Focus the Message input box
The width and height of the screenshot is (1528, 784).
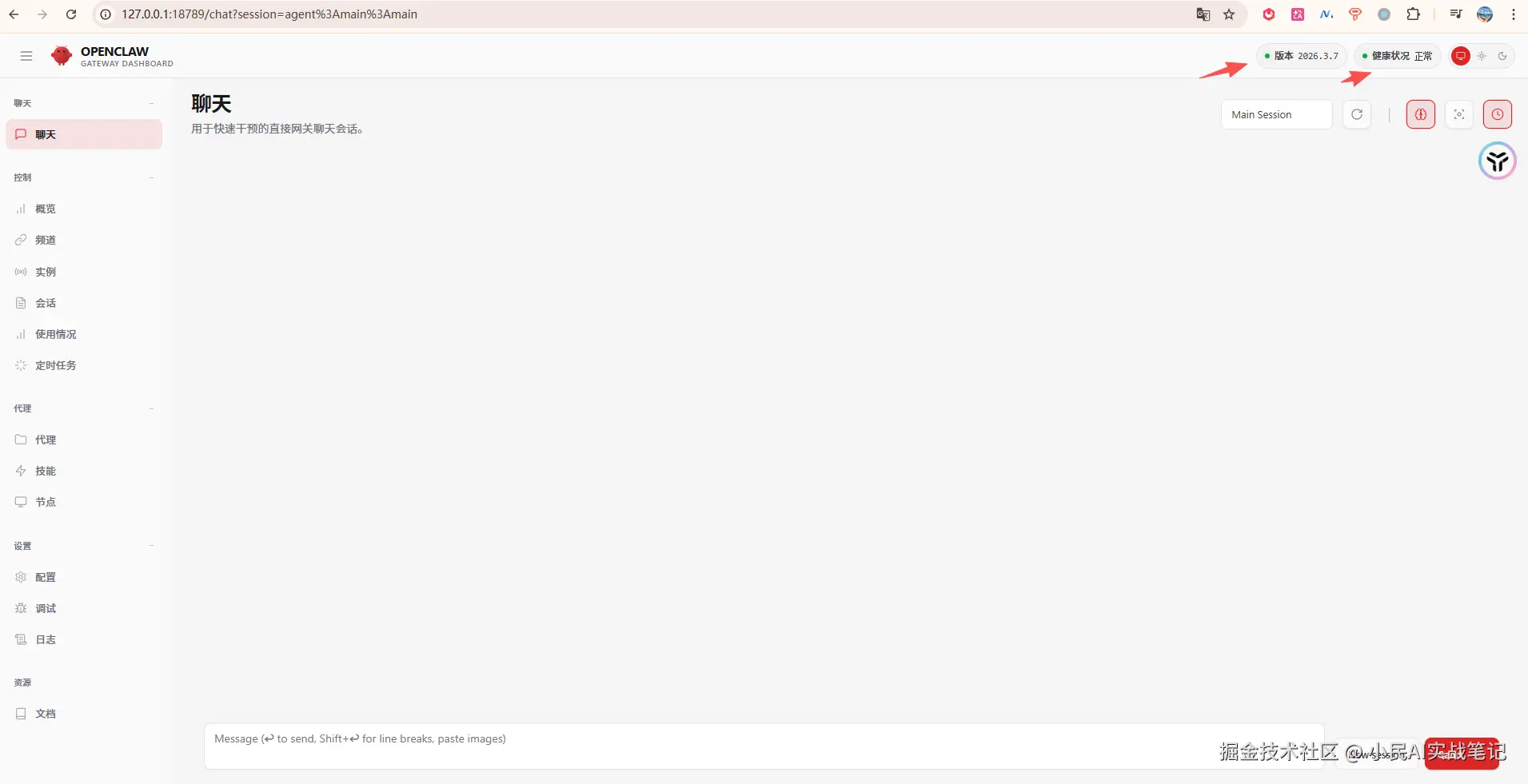764,746
